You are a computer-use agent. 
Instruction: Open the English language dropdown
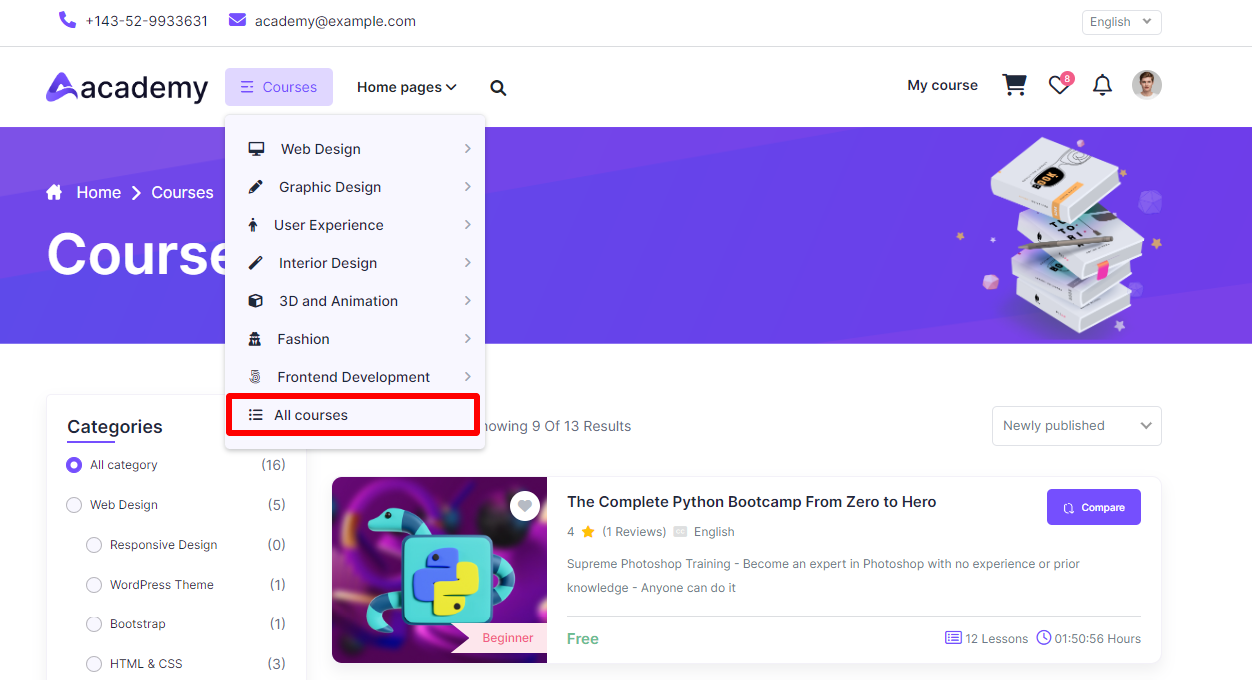click(x=1121, y=22)
